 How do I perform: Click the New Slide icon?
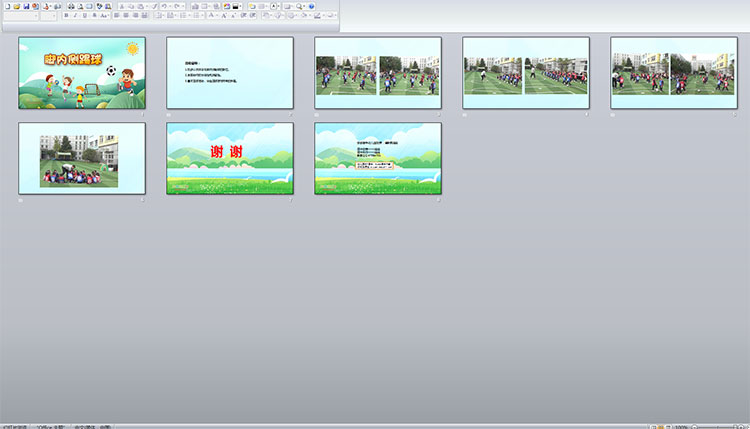pos(252,6)
